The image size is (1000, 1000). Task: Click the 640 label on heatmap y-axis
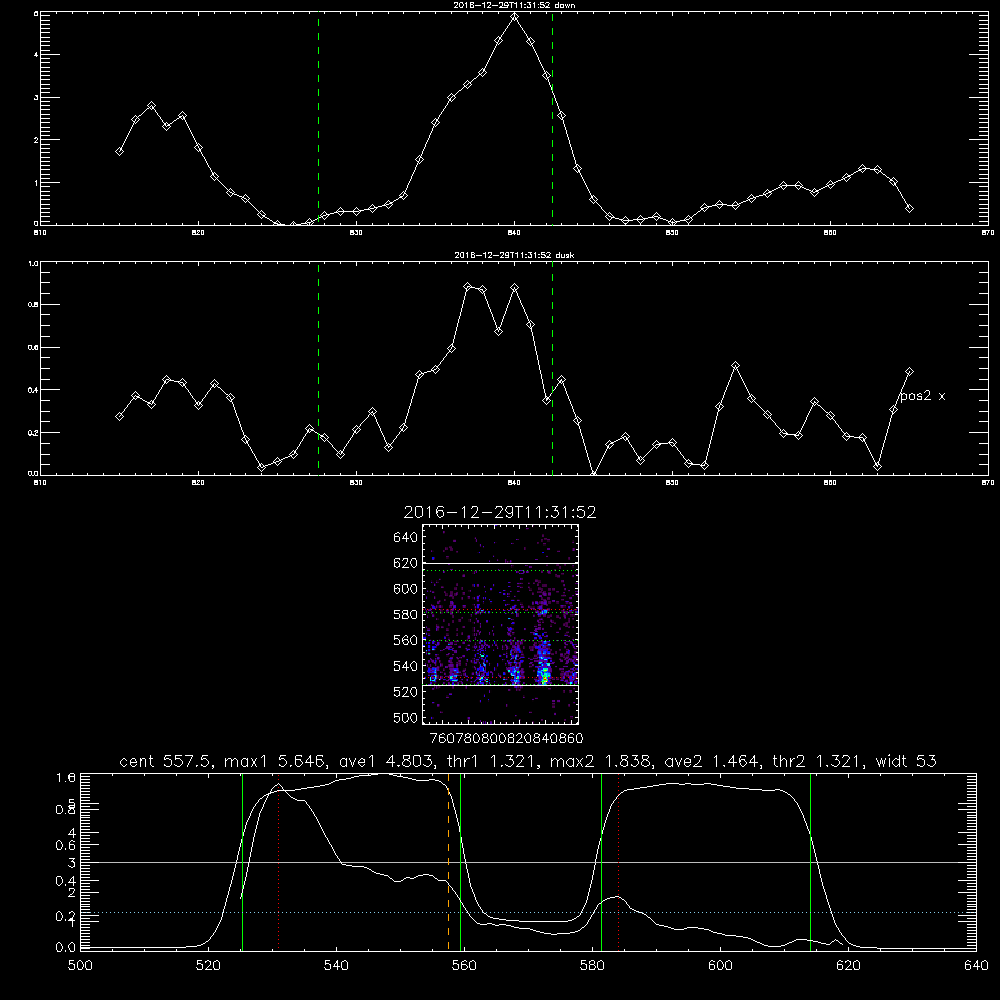tap(406, 538)
